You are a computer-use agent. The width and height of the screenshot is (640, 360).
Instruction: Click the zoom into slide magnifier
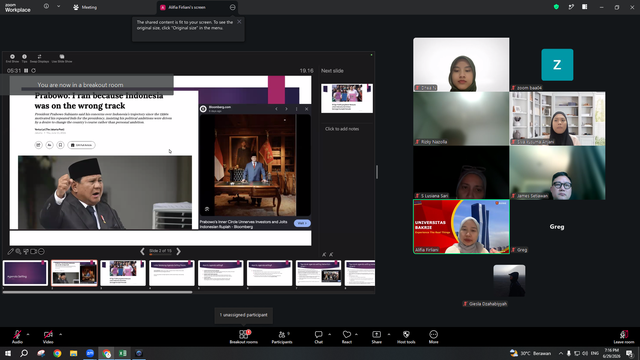click(x=18, y=251)
